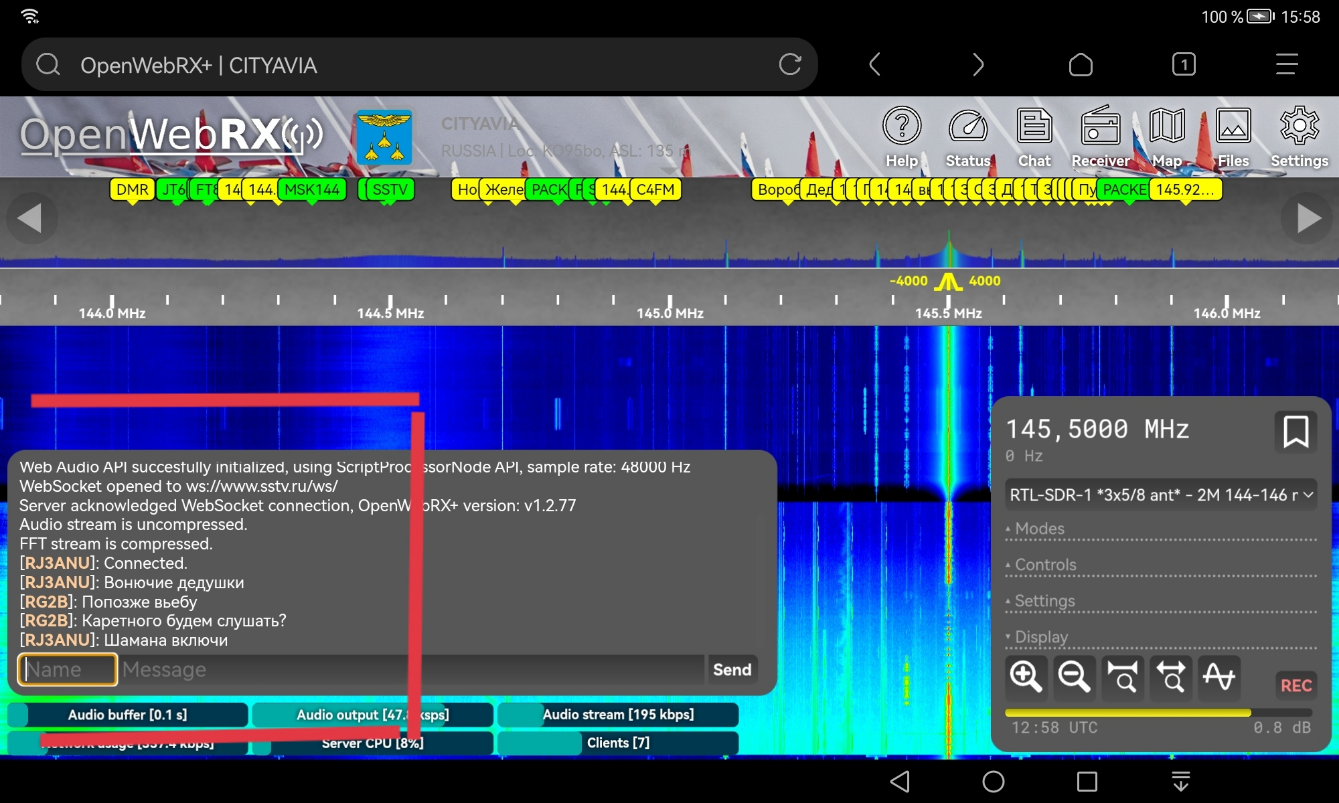
Task: Click RJ3ANU callsign on the Шамана включи message
Action: (x=59, y=640)
